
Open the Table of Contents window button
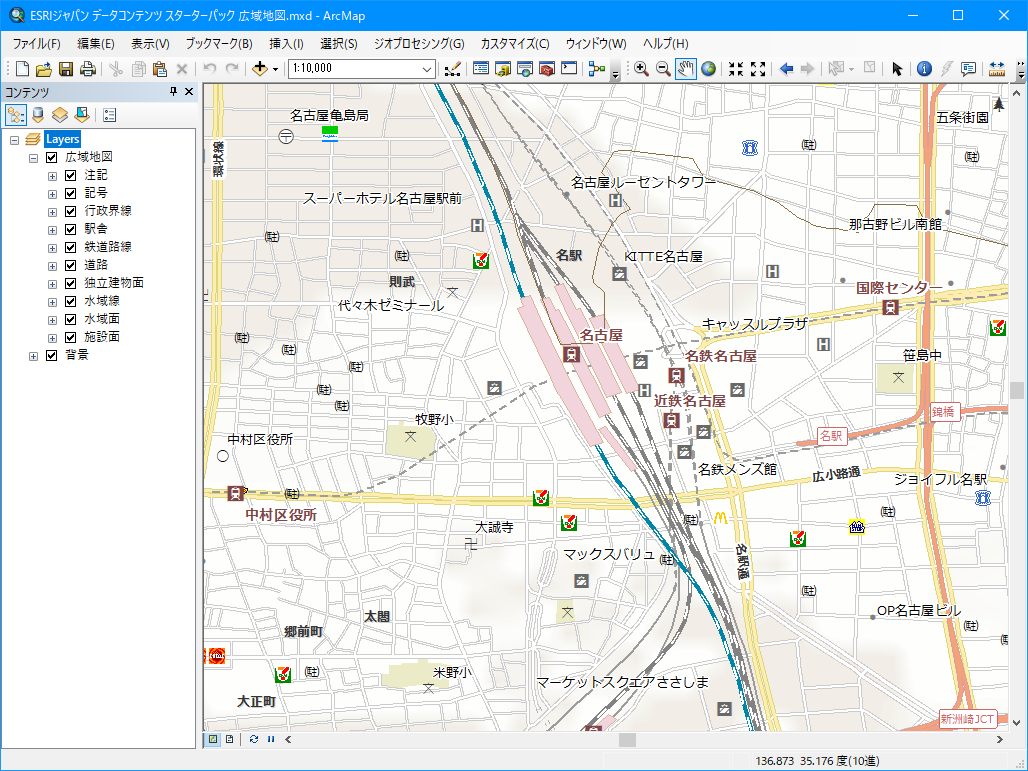[481, 68]
